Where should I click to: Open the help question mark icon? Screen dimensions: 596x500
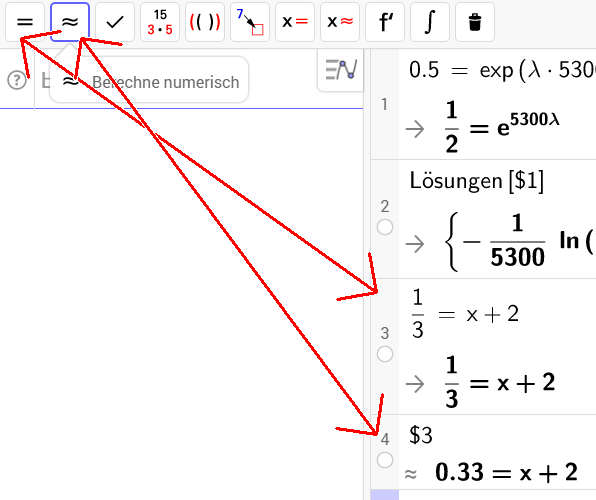point(17,80)
